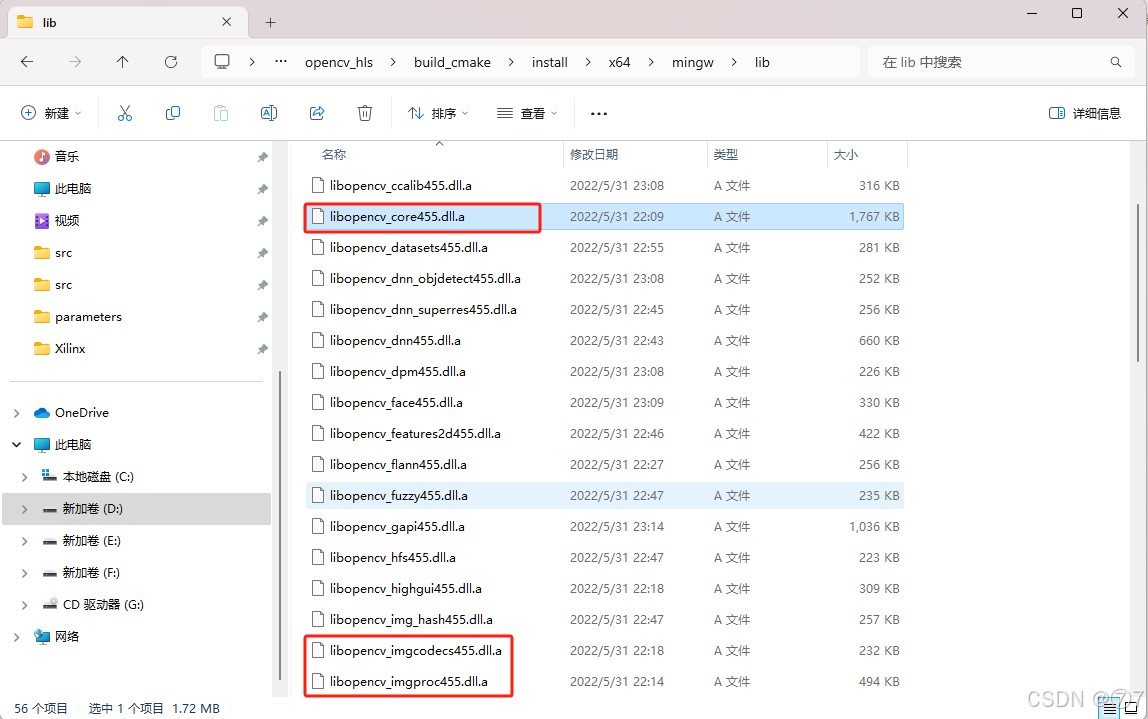Viewport: 1148px width, 719px height.
Task: Open the 新建 dropdown
Action: click(50, 113)
